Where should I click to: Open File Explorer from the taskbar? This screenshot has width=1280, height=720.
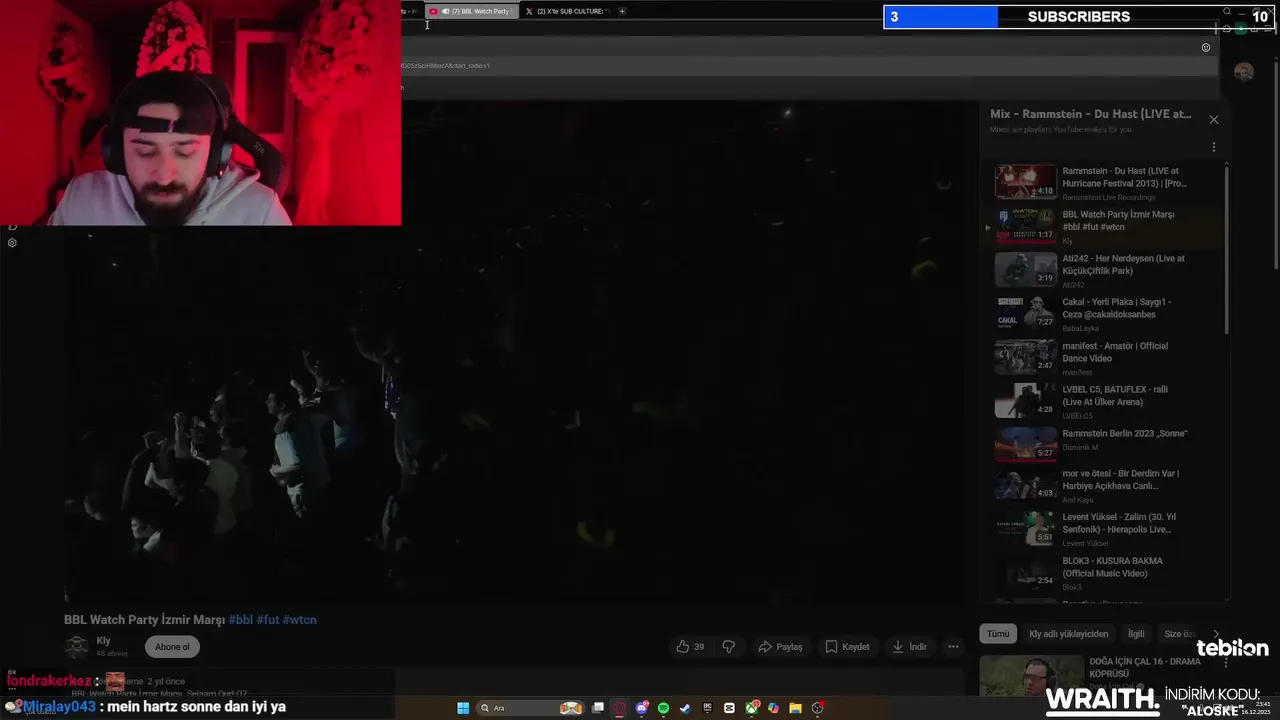(x=795, y=708)
